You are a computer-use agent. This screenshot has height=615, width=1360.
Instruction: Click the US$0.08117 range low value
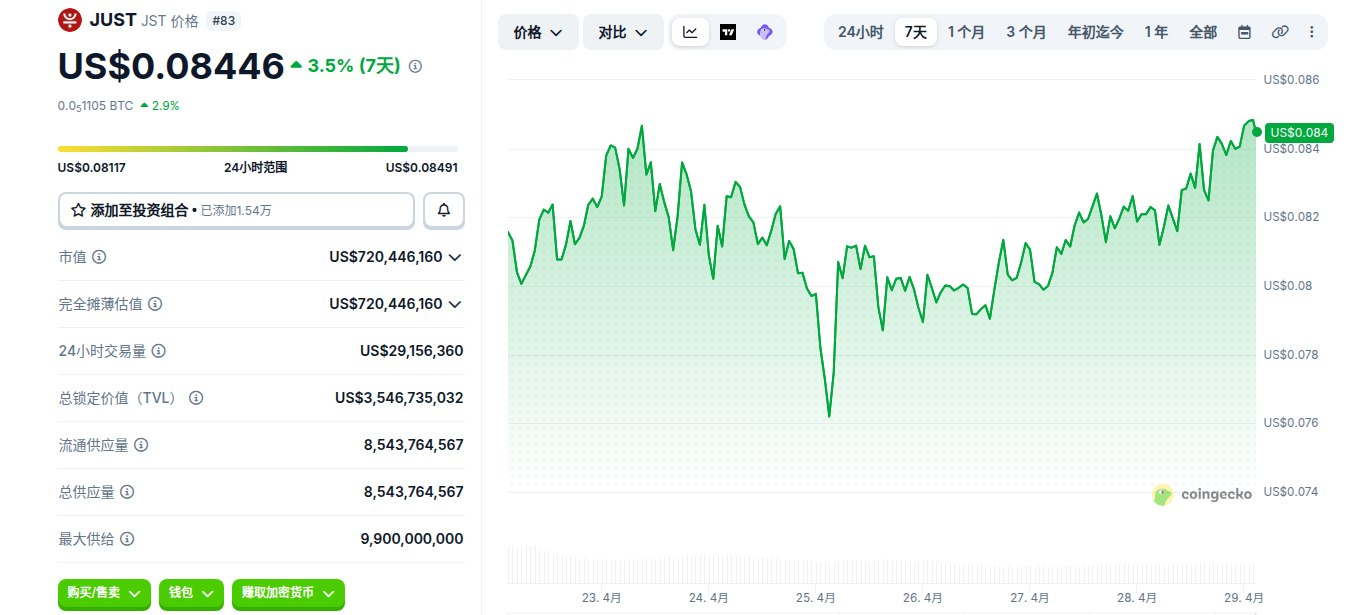tap(92, 167)
